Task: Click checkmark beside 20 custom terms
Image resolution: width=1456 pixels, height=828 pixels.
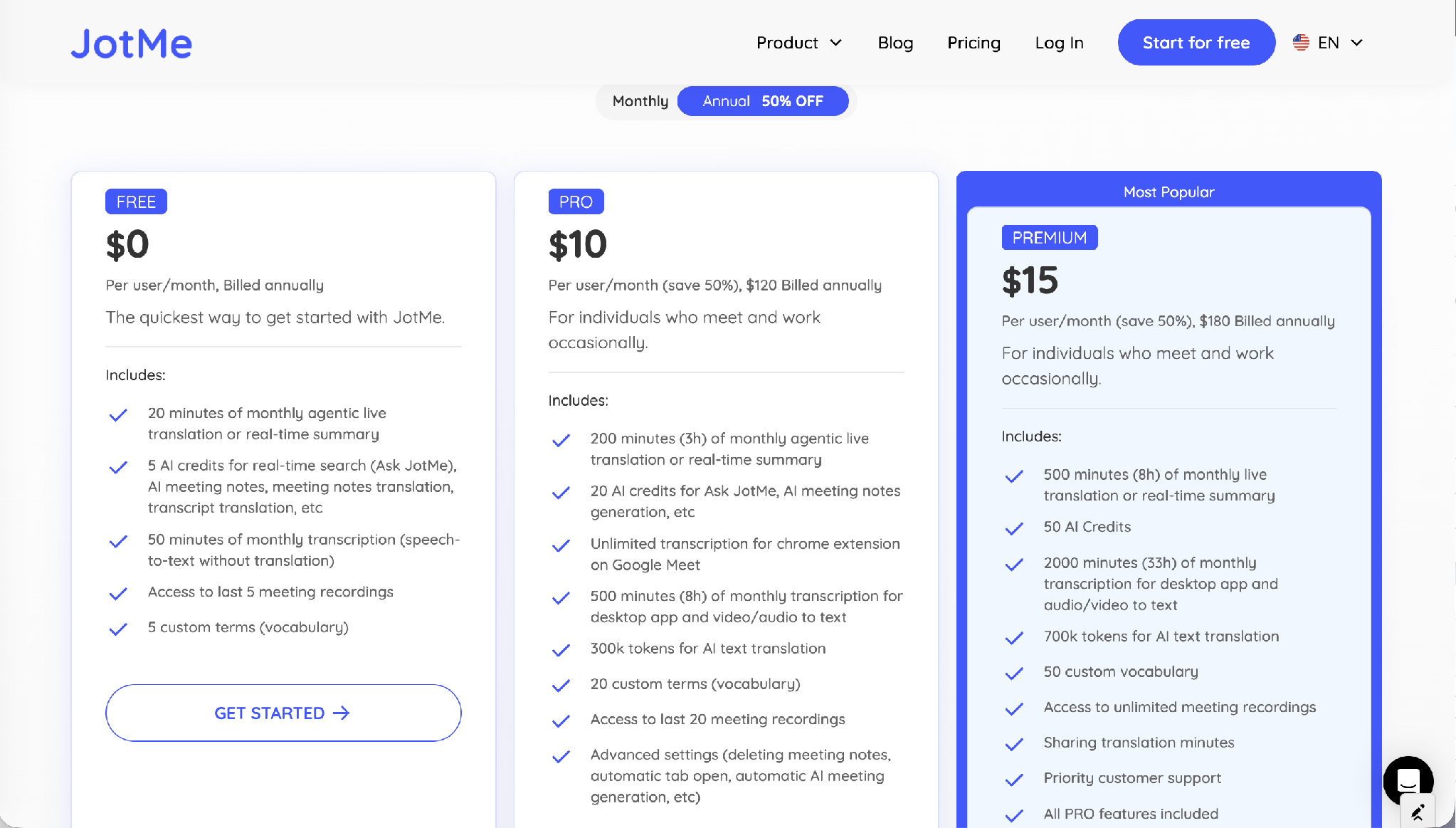Action: tap(561, 686)
